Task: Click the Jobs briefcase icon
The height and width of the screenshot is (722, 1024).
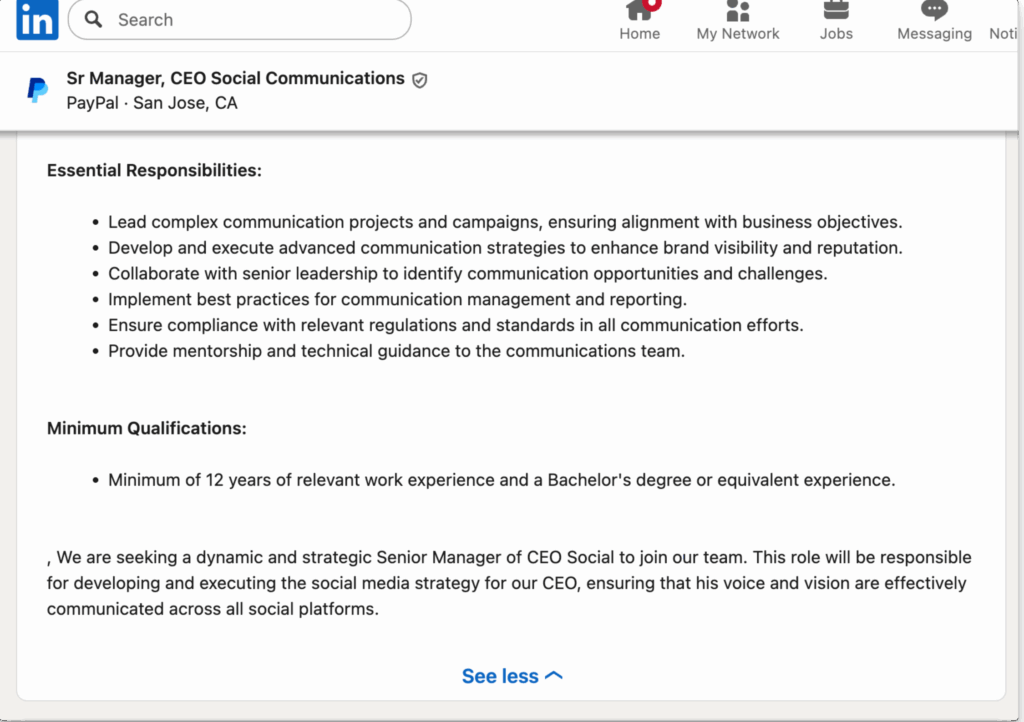Action: [x=836, y=10]
